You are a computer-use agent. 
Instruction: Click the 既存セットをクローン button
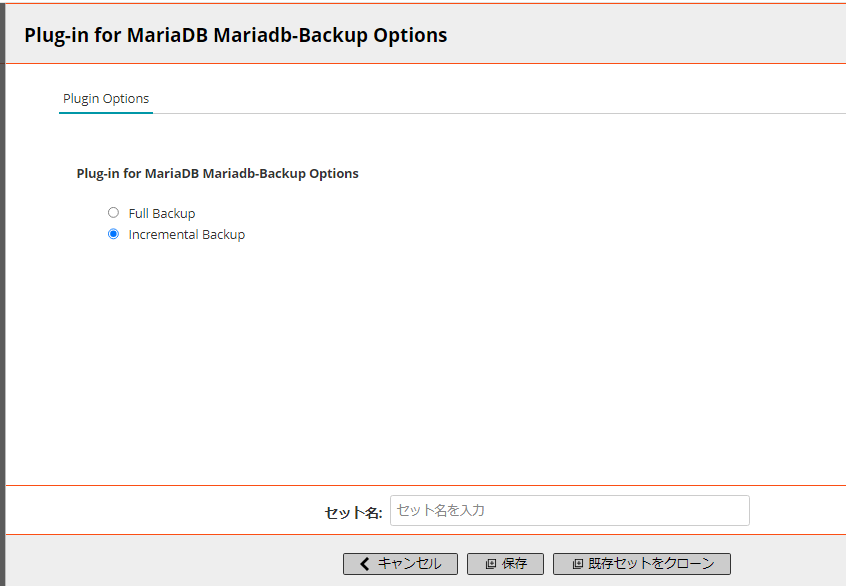pos(642,564)
